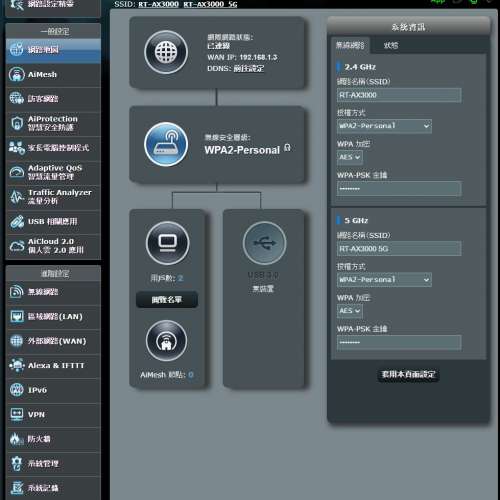
Task: Click the AiMesh node count 0
Action: [x=191, y=375]
